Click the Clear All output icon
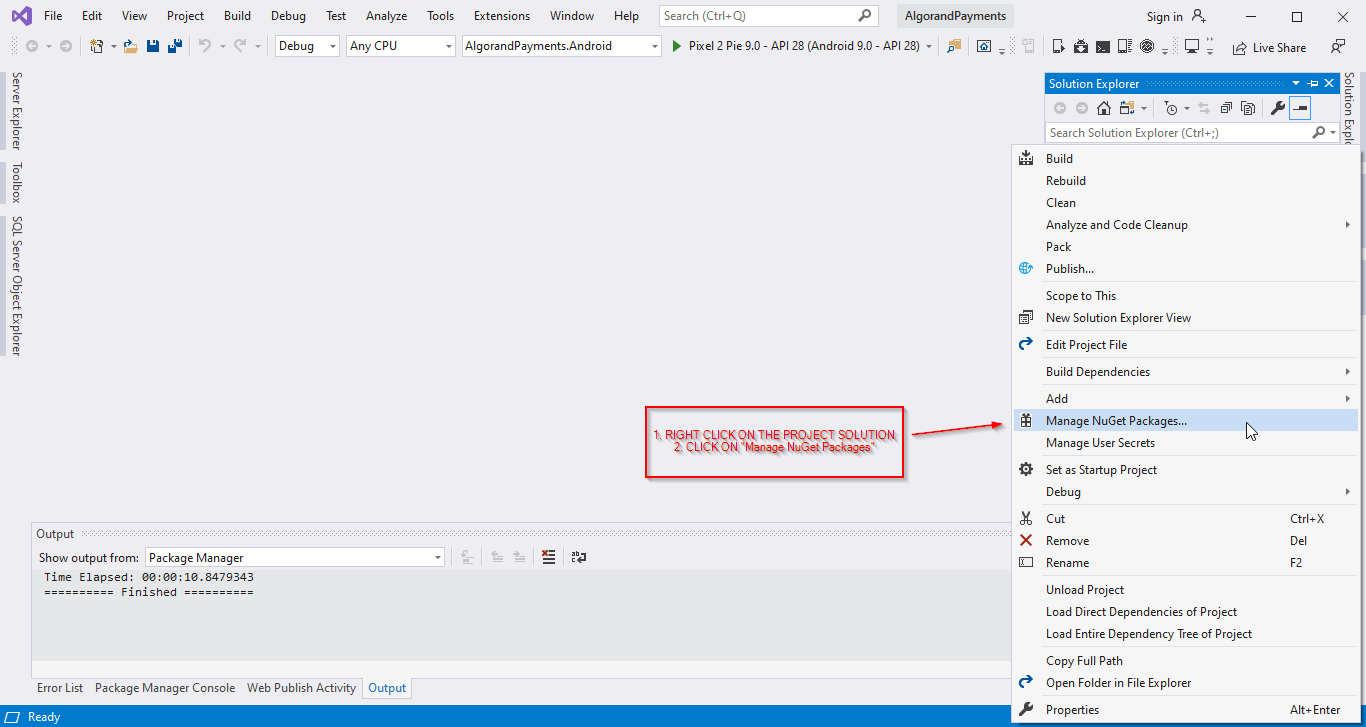This screenshot has height=727, width=1366. [548, 558]
